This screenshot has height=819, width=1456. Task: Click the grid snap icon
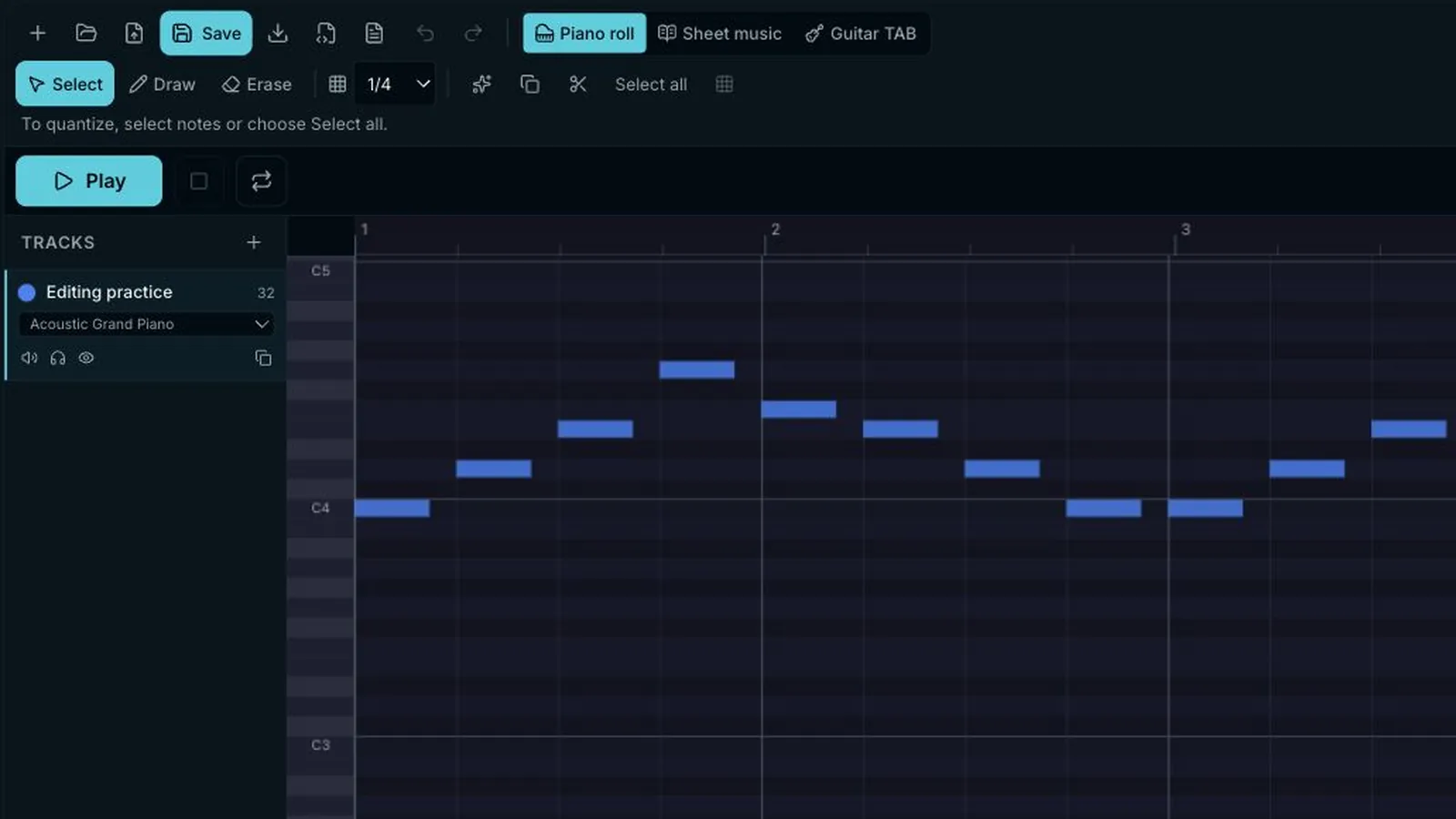tap(338, 84)
